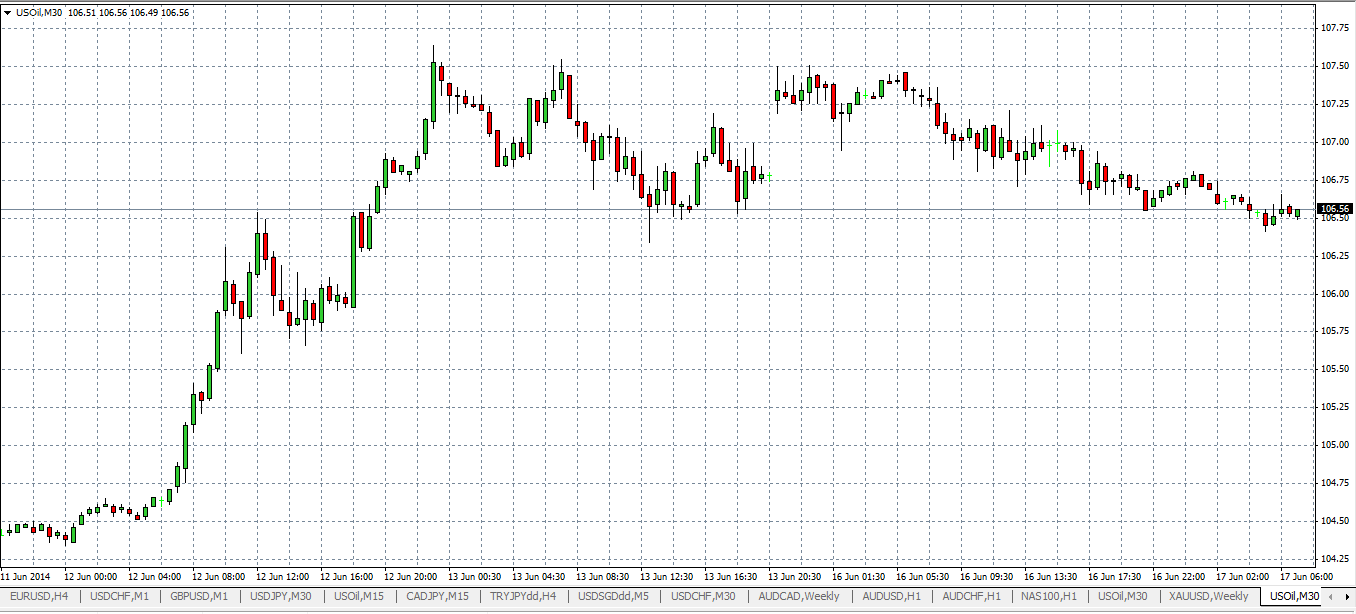Click the 107.50 price axis label
This screenshot has height=614, width=1356.
(1334, 66)
